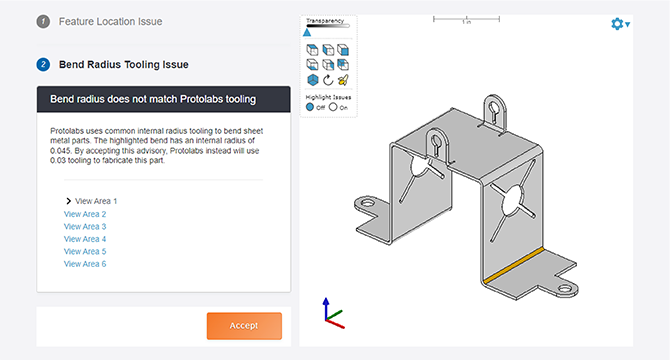Select the left view cube icon
This screenshot has height=360, width=670.
click(x=328, y=50)
